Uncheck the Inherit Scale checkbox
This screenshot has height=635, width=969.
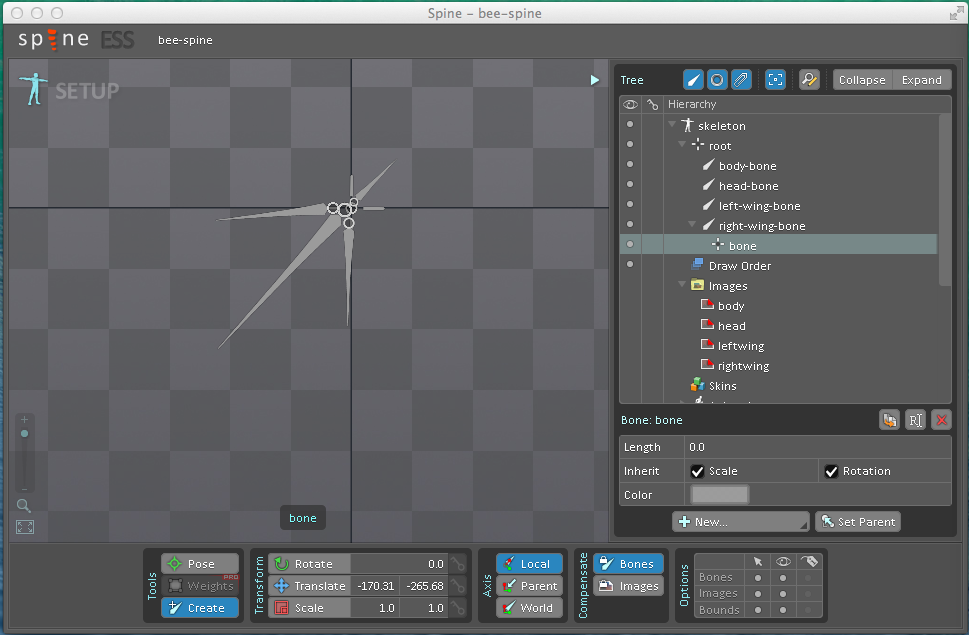click(x=698, y=471)
